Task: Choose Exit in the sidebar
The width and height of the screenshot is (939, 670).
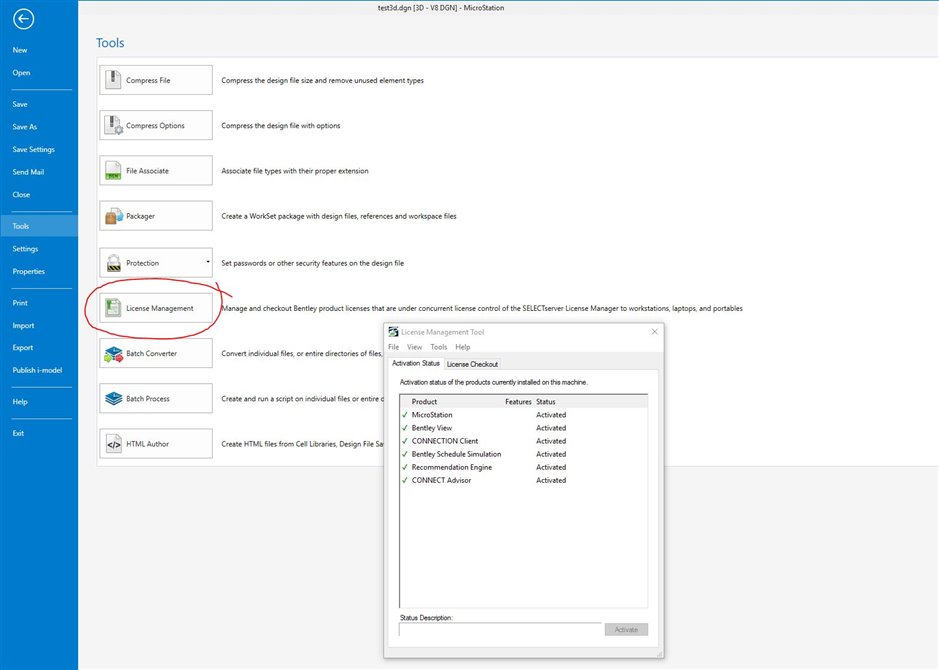Action: coord(18,433)
